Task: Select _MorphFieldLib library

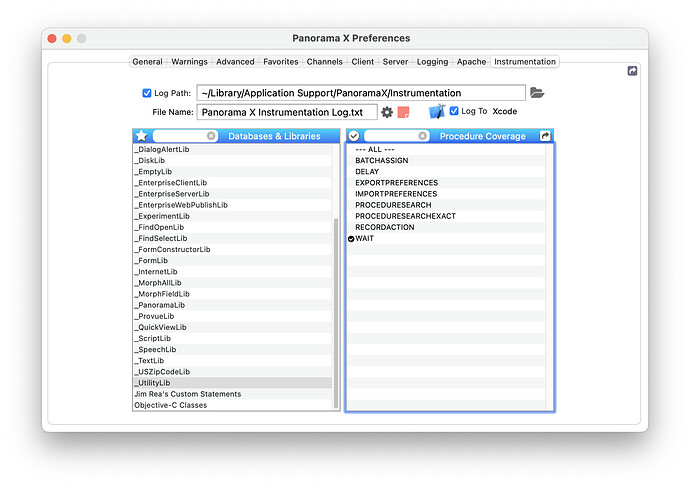Action: [232, 294]
